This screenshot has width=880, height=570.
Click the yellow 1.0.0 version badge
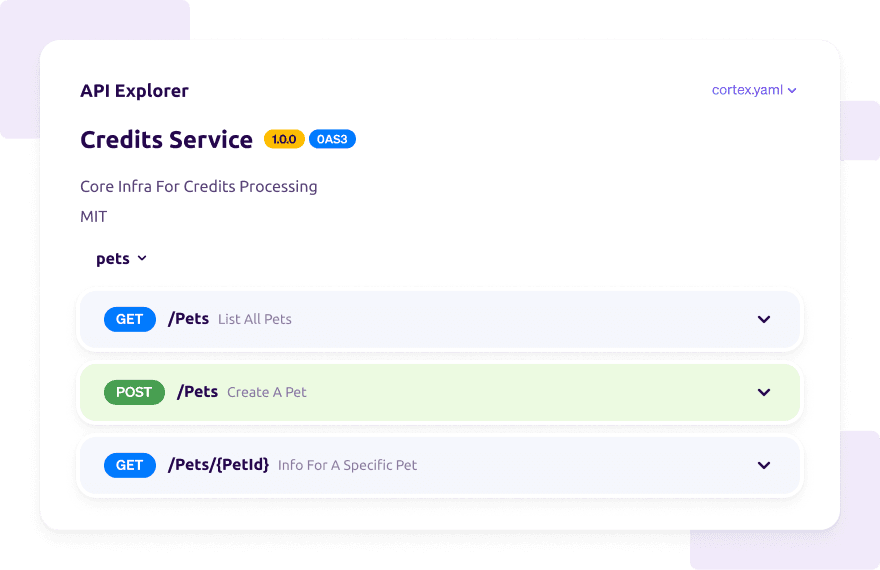[284, 140]
